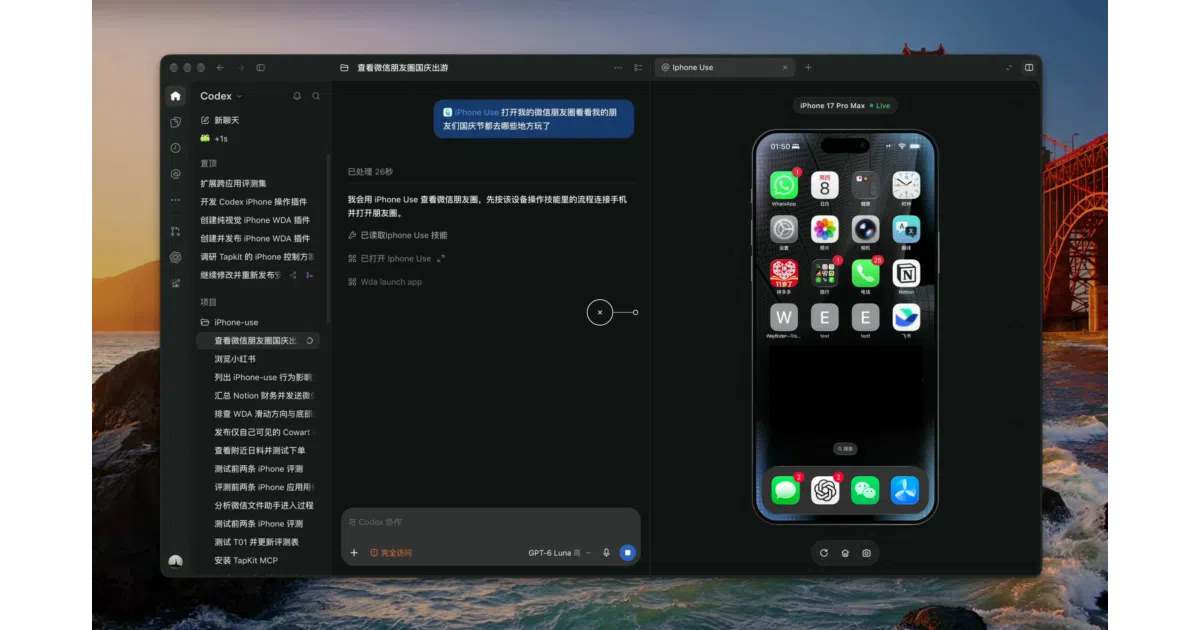Tap blue pinwheel app in iPhone dock
Viewport: 1200px width, 630px height.
click(905, 490)
